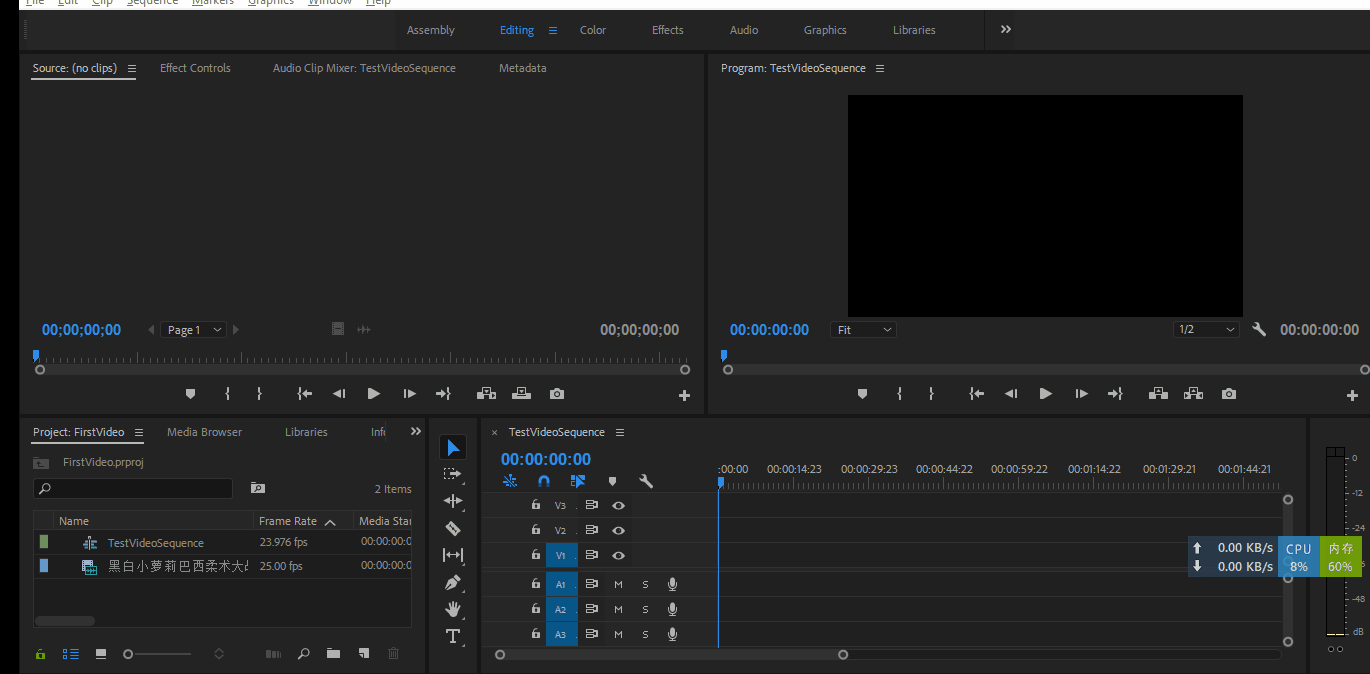Click the Project panel search field

click(x=133, y=489)
